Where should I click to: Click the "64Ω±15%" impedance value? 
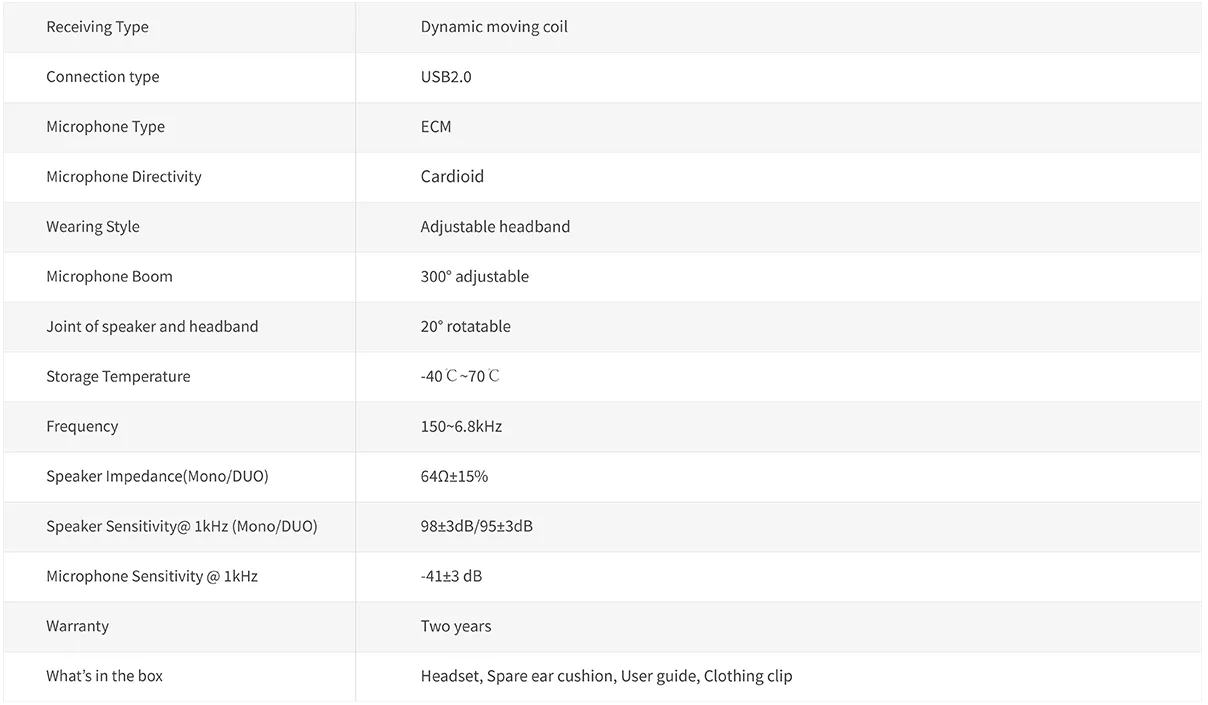(x=454, y=477)
